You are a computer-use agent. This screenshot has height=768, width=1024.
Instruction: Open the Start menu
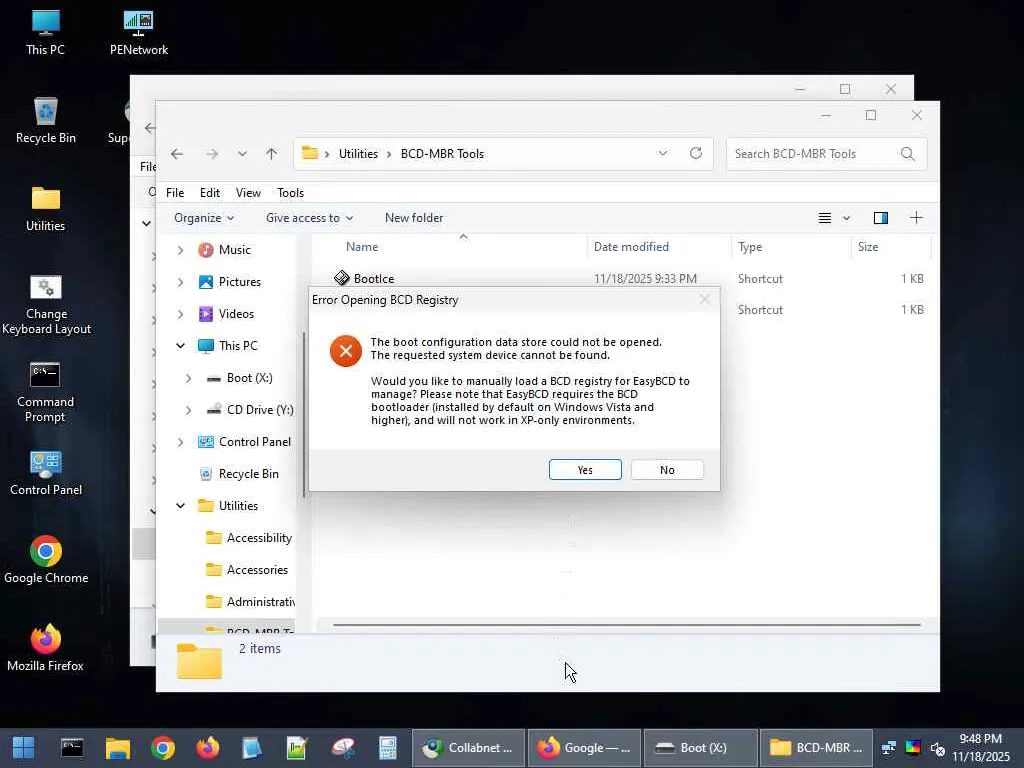click(24, 748)
